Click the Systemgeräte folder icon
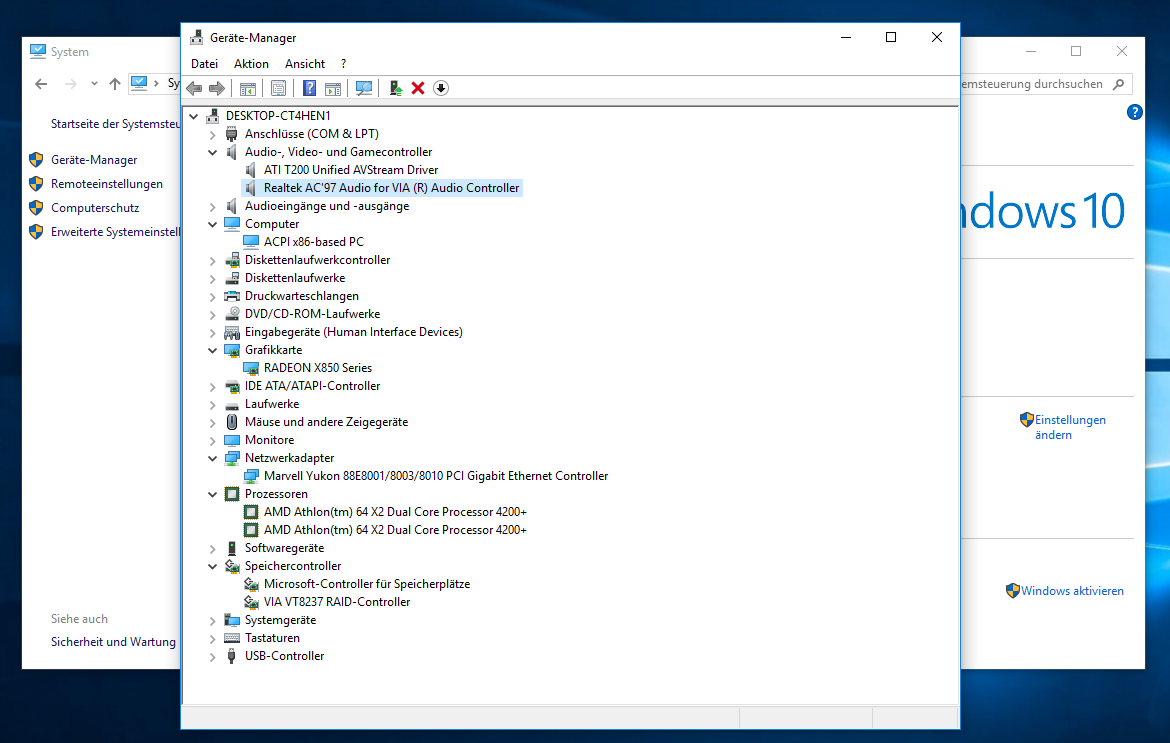This screenshot has height=743, width=1170. 232,620
